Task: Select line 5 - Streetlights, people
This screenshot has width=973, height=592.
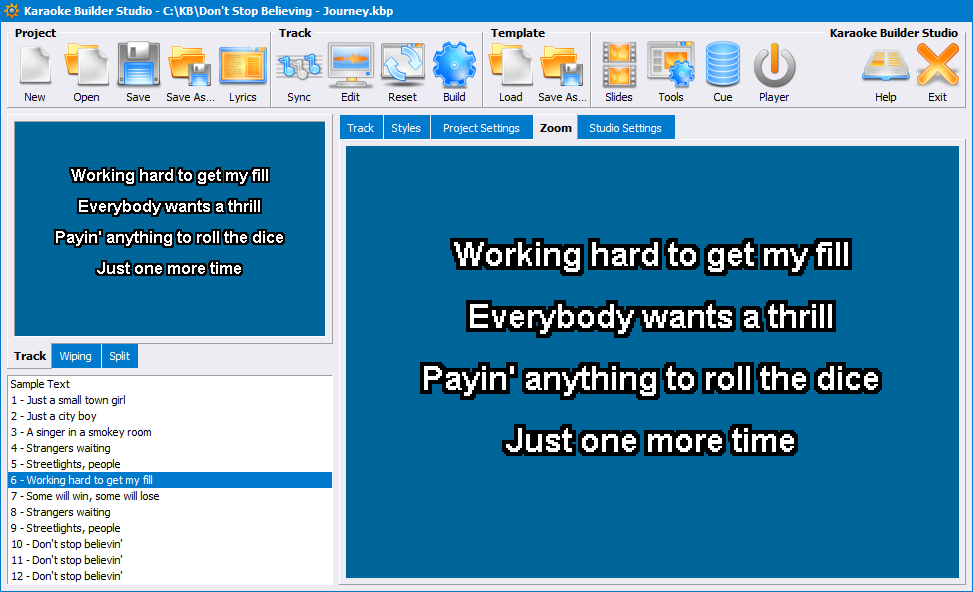Action: (x=170, y=464)
